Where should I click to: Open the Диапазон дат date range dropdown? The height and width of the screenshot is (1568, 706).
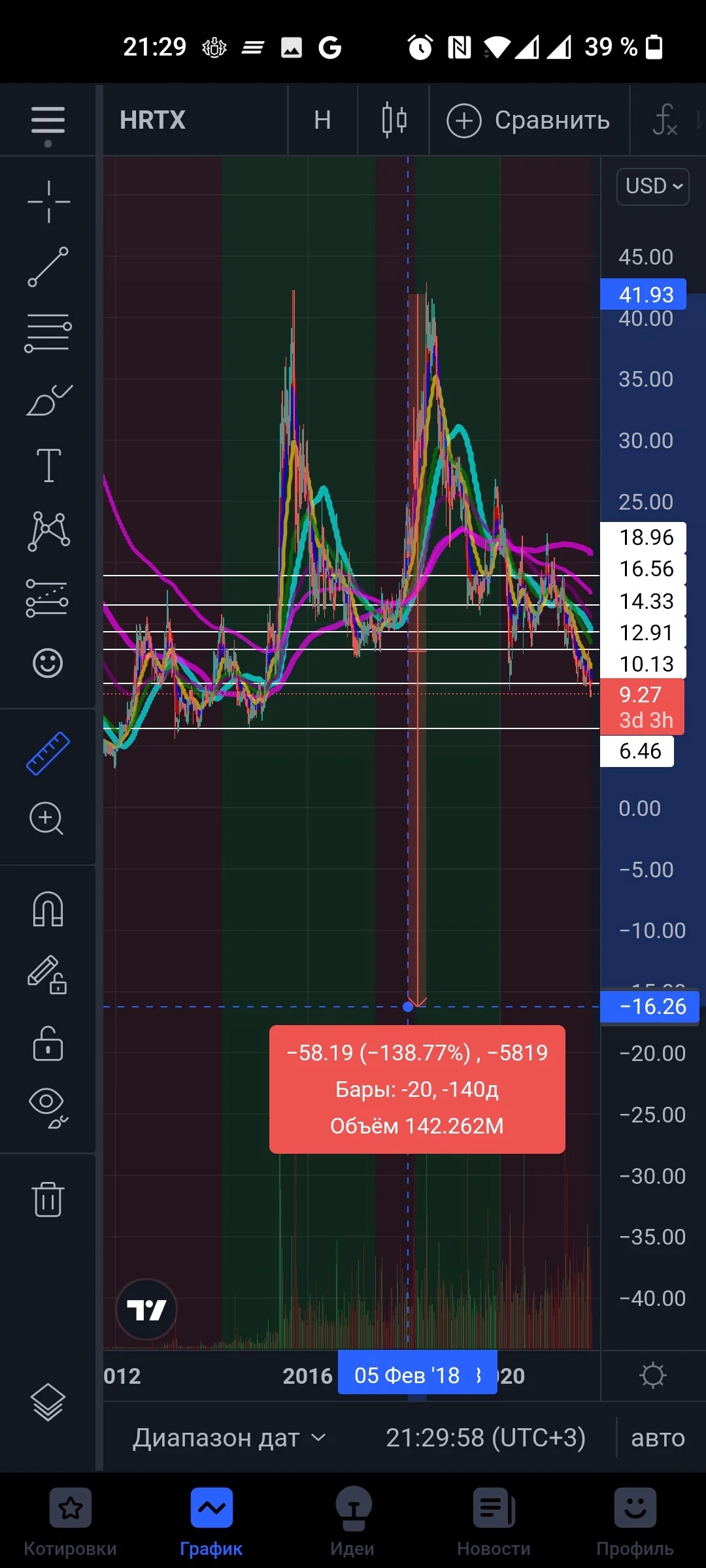click(x=229, y=1437)
